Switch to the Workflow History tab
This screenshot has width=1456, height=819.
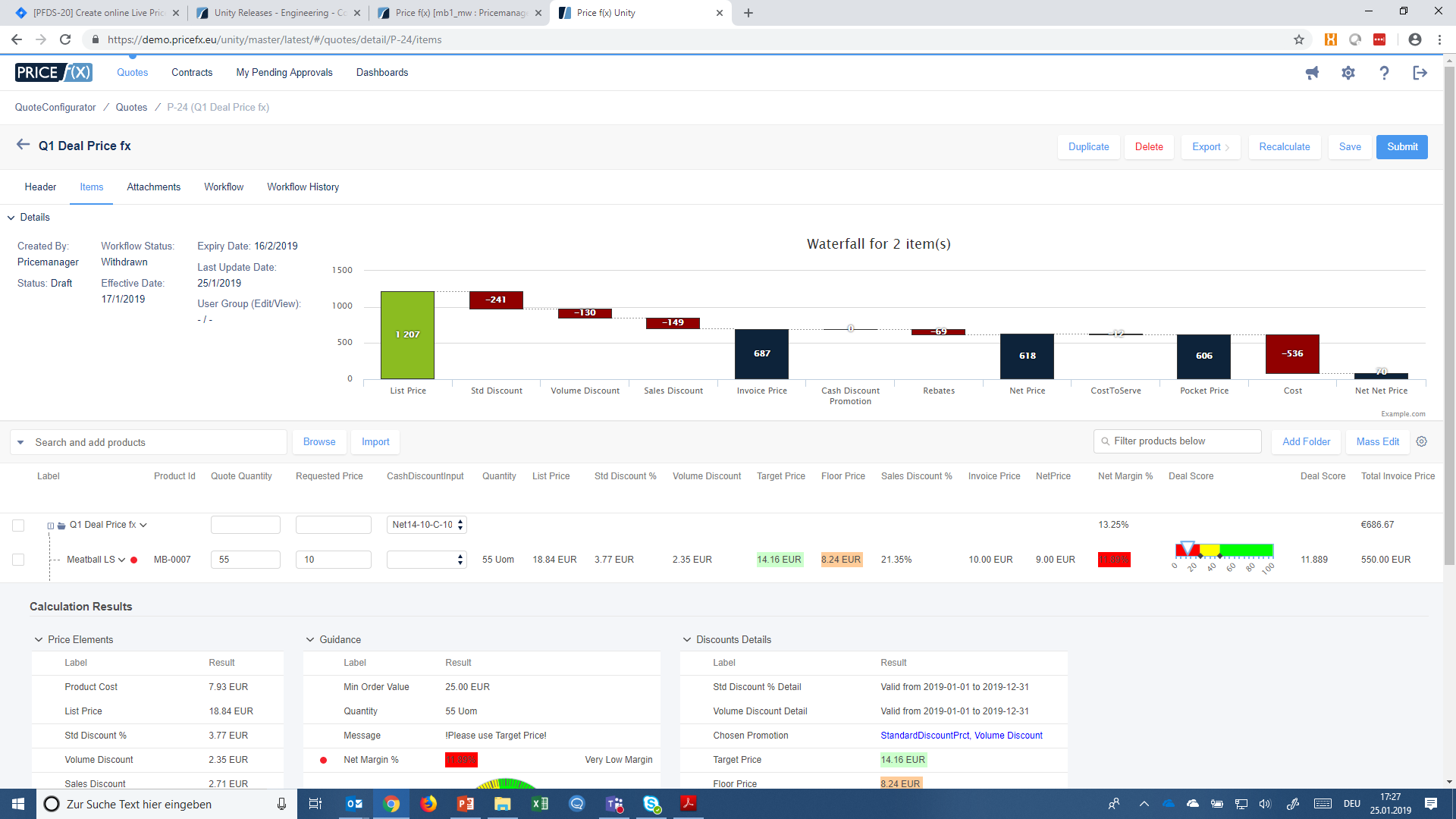coord(303,187)
